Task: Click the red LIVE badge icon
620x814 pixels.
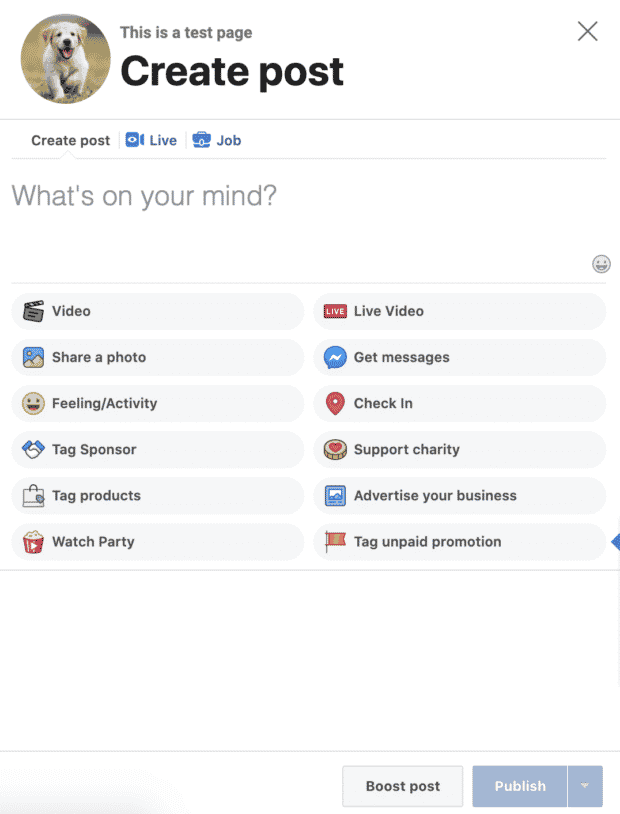Action: click(x=335, y=311)
